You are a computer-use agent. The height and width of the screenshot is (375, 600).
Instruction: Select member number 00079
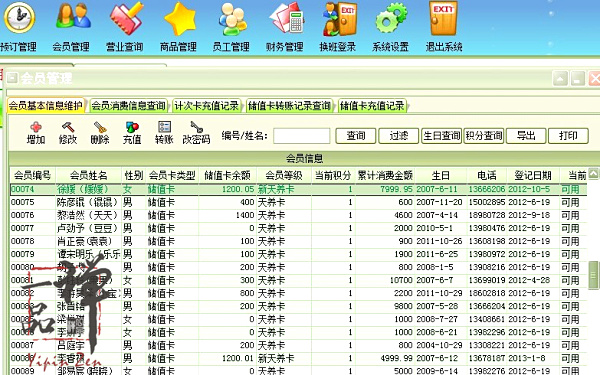pyautogui.click(x=23, y=254)
